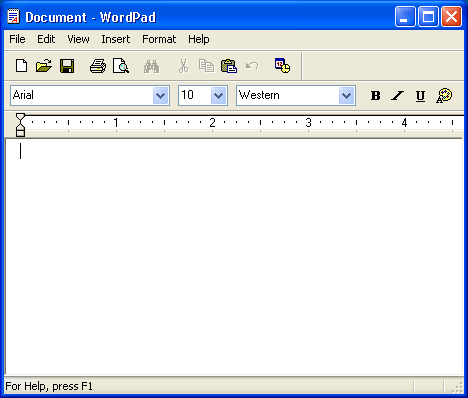Insert Date and Time via toolbar icon
468x398 pixels.
coord(282,65)
